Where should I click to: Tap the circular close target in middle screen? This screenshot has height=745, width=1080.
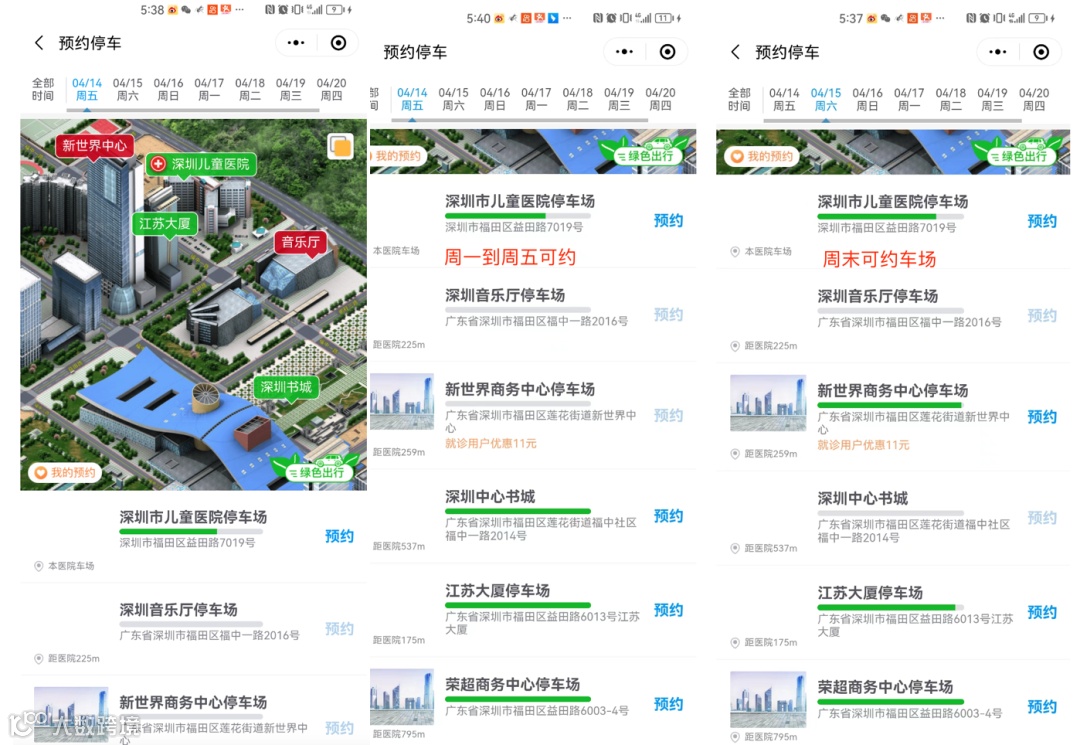[x=667, y=52]
